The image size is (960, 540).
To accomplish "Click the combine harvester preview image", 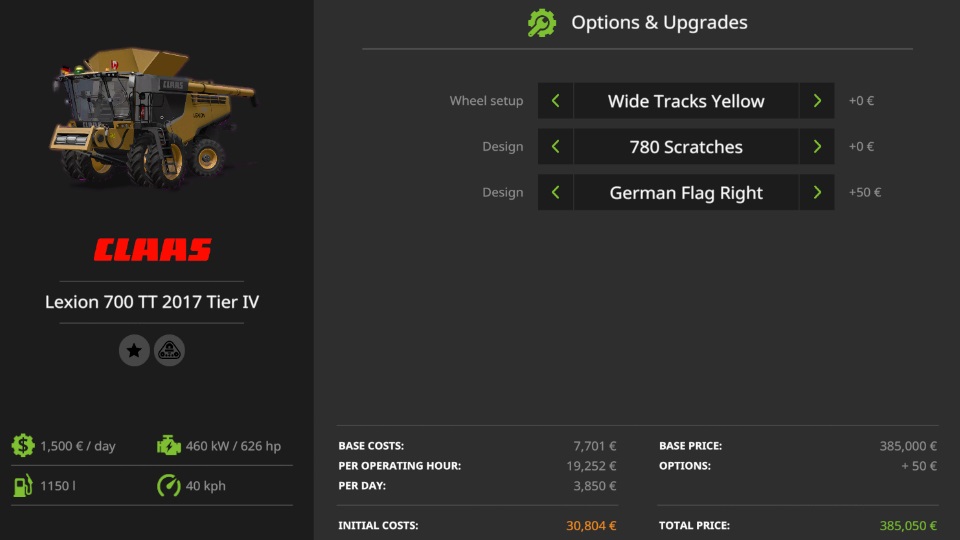I will (x=152, y=120).
